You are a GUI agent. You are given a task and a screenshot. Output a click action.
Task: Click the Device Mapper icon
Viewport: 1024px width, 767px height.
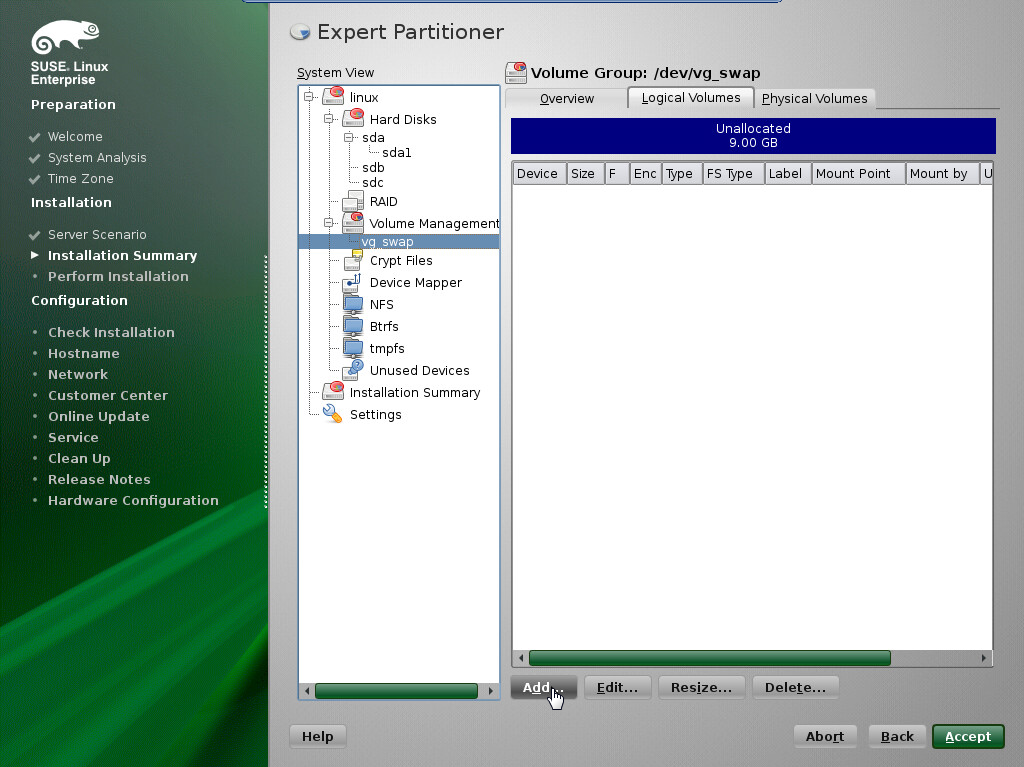click(x=353, y=282)
